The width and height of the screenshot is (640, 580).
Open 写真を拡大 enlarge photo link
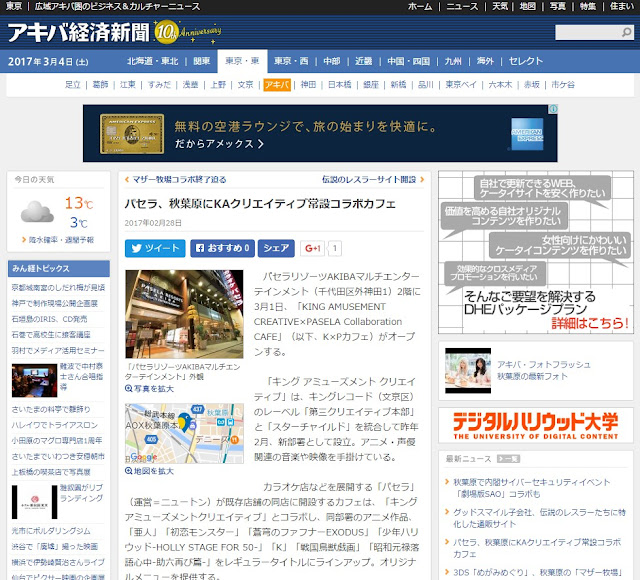[x=149, y=389]
